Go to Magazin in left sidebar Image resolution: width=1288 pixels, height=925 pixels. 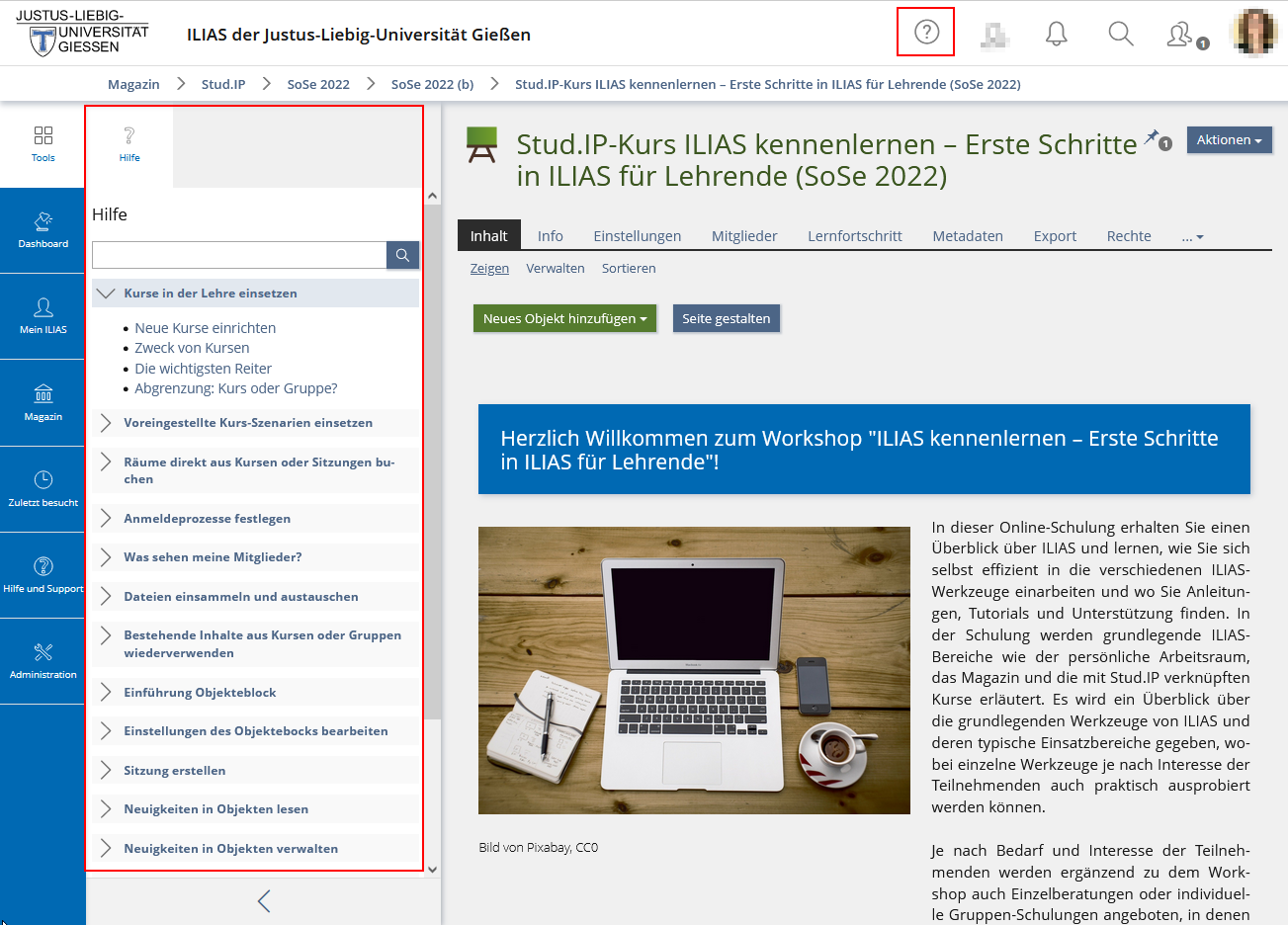pos(43,403)
